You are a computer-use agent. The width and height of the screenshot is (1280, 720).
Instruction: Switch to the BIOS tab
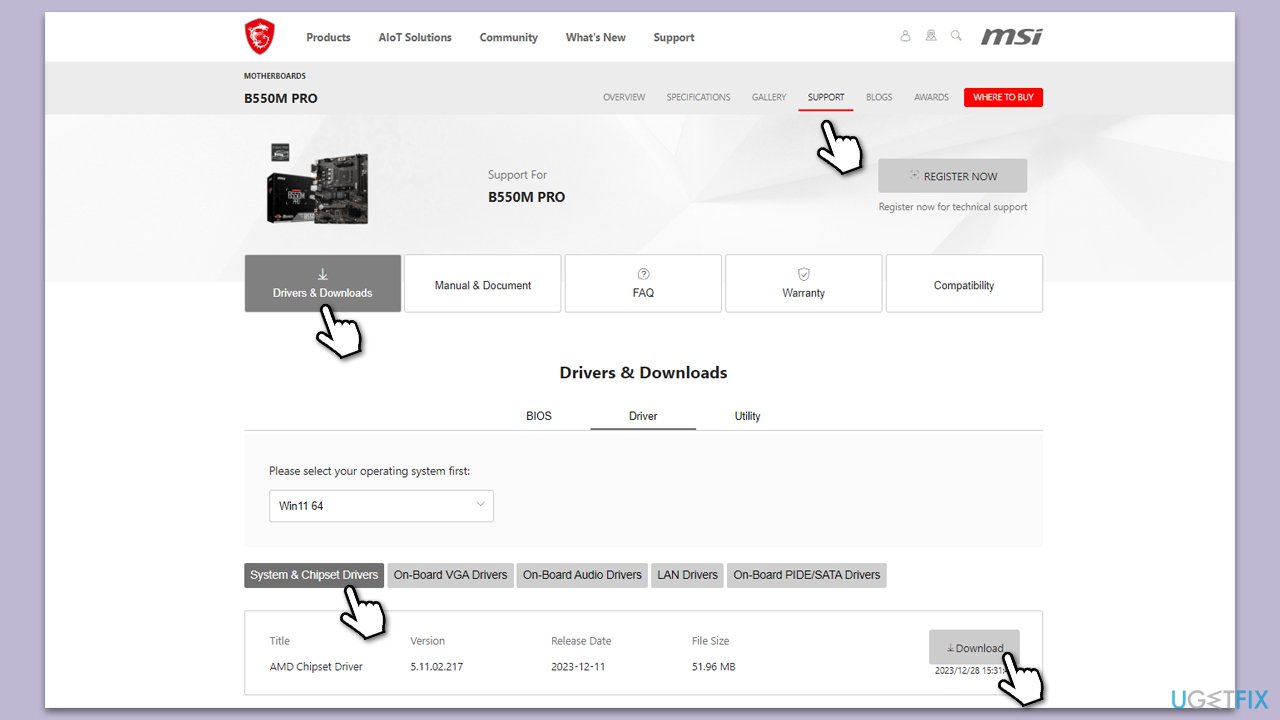[x=538, y=416]
